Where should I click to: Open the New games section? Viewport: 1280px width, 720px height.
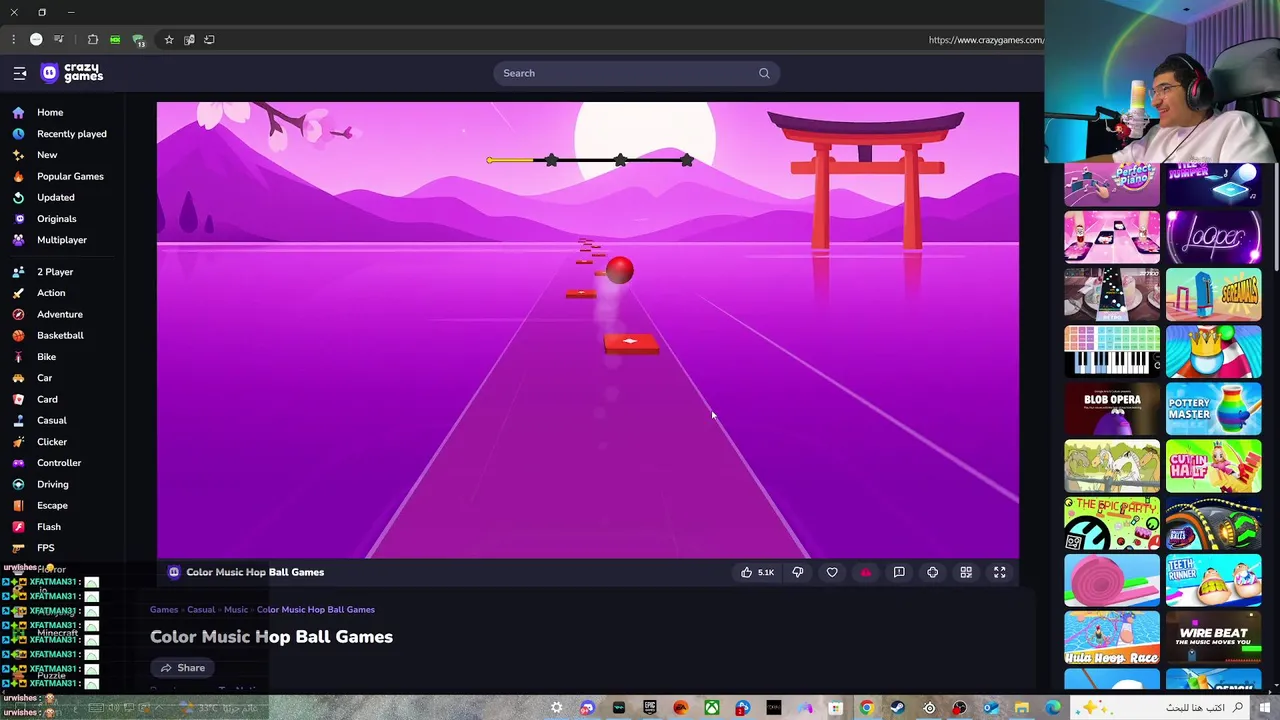47,155
